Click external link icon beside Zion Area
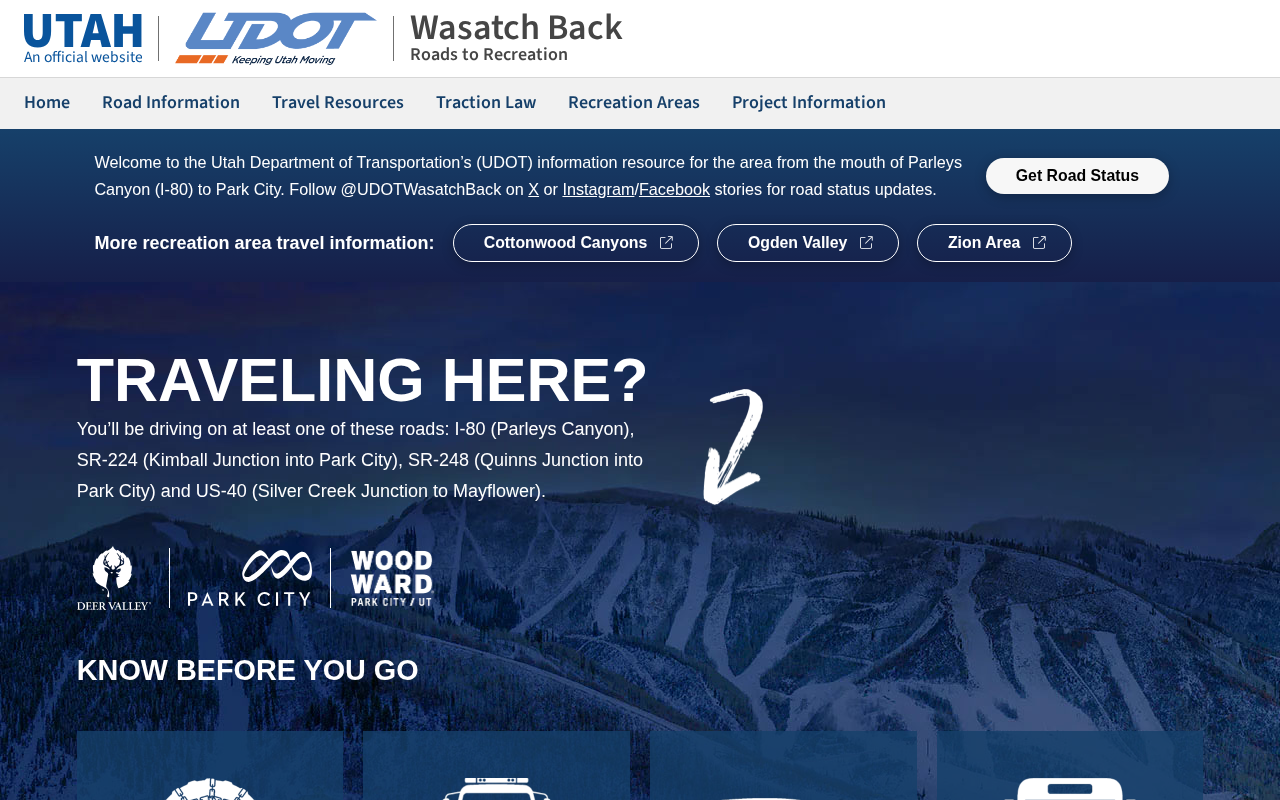The height and width of the screenshot is (800, 1280). pyautogui.click(x=1039, y=243)
